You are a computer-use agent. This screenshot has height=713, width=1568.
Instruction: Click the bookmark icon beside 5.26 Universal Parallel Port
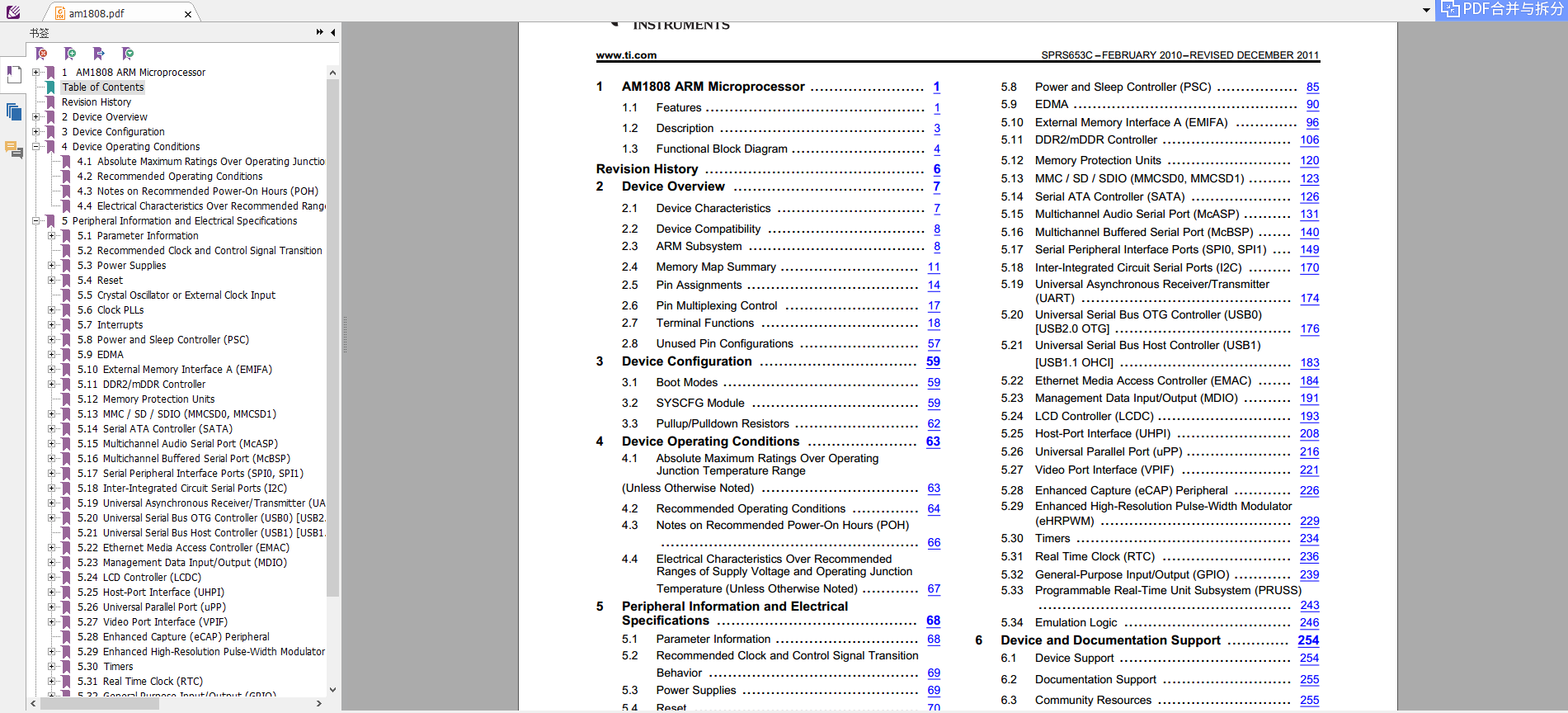coord(66,607)
